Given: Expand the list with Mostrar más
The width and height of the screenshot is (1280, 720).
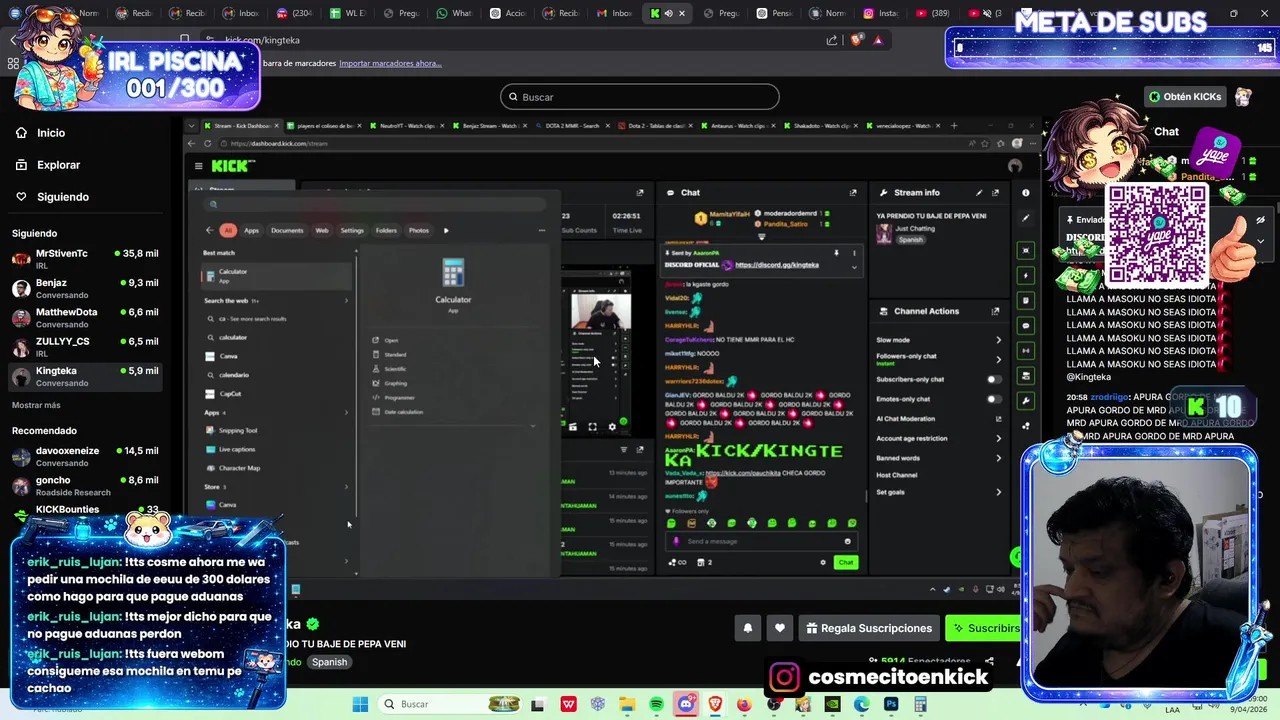Looking at the screenshot, I should [x=36, y=405].
